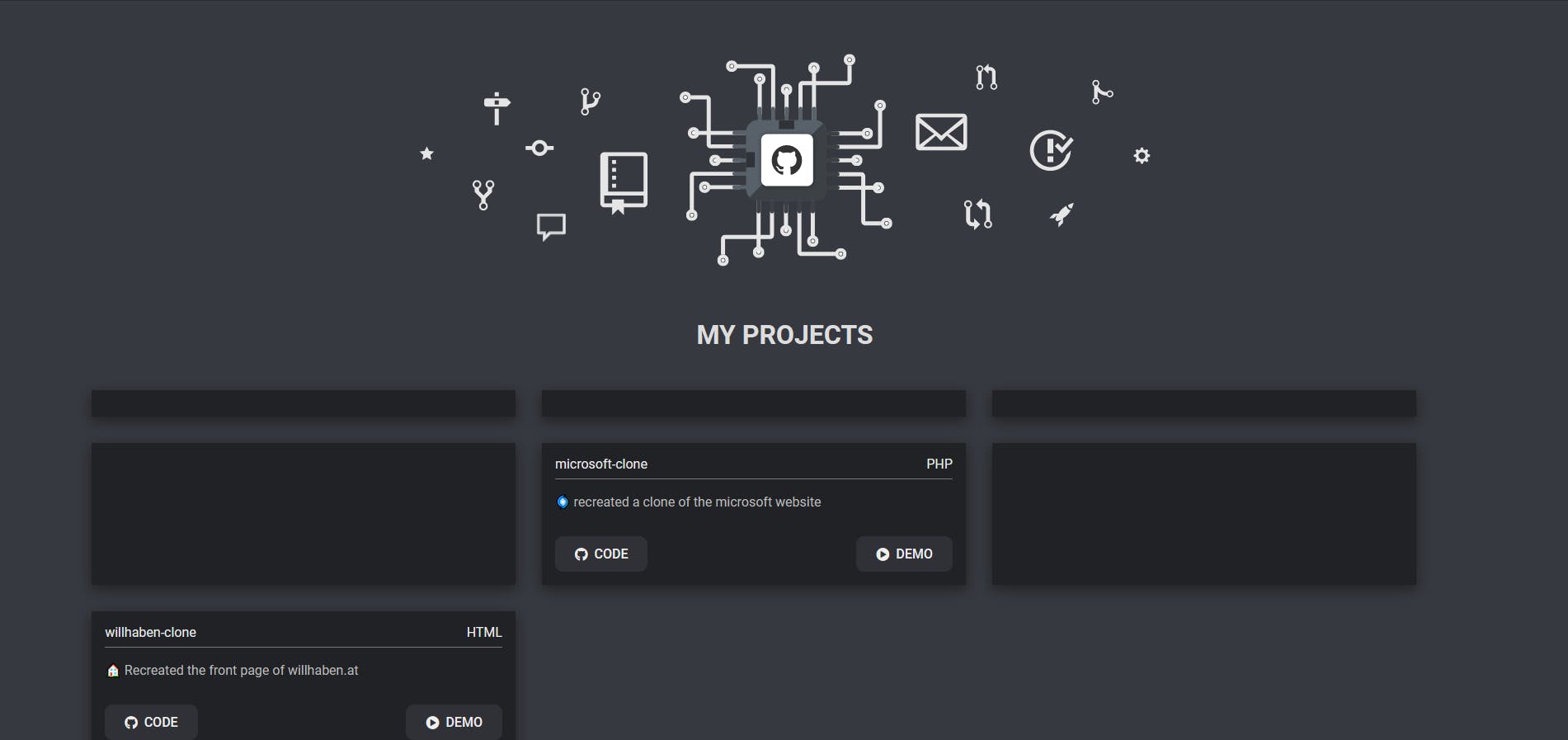
Task: Open the microsoft-clone CODE button
Action: pyautogui.click(x=601, y=554)
